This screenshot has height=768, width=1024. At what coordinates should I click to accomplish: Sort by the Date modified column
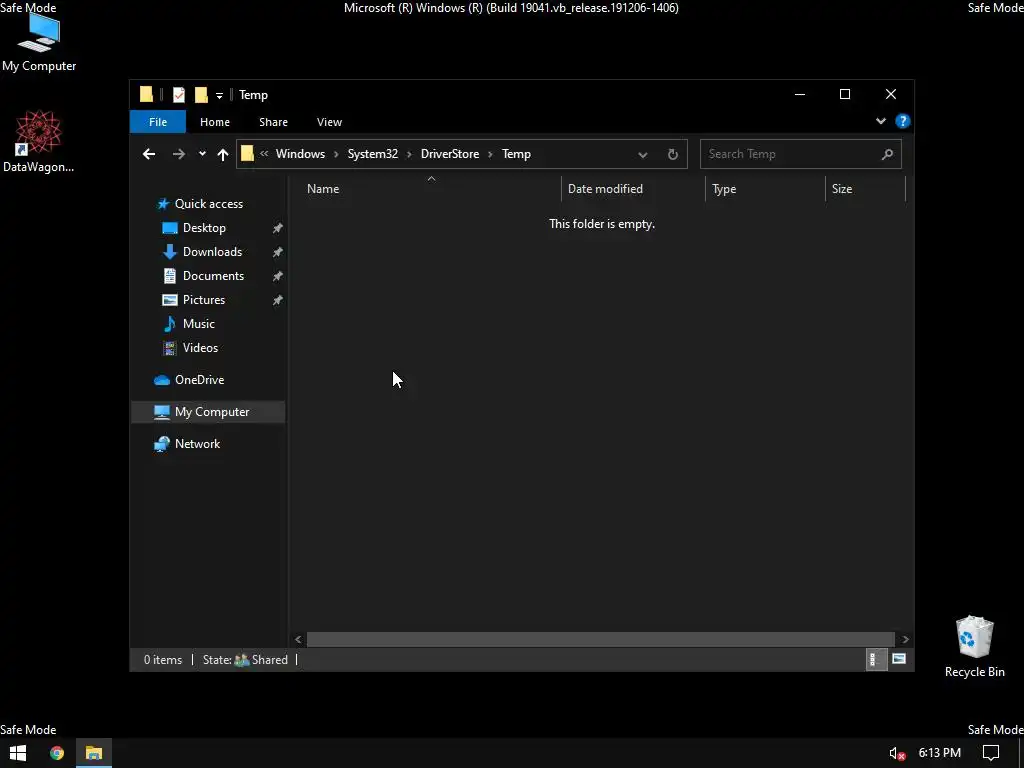633,189
